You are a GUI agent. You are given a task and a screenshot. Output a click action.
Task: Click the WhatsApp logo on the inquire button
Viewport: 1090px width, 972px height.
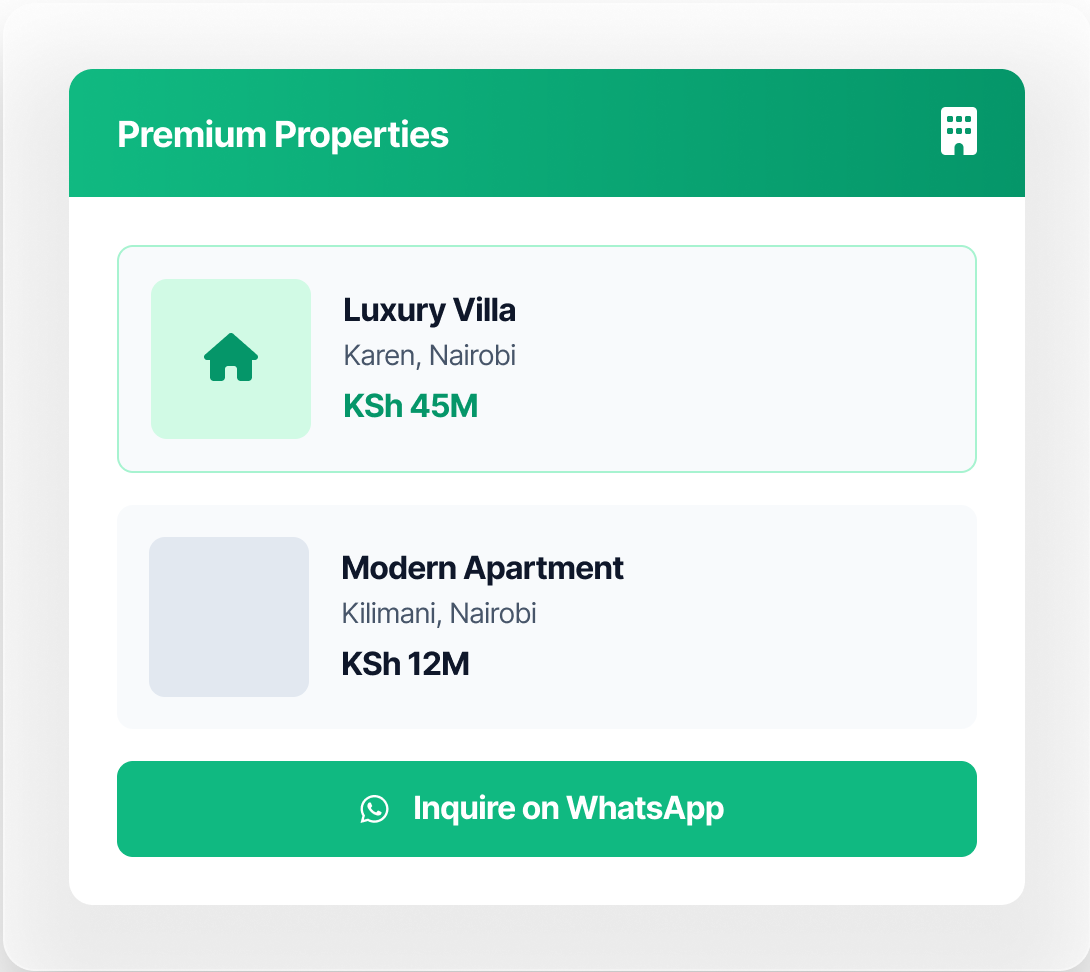click(375, 809)
